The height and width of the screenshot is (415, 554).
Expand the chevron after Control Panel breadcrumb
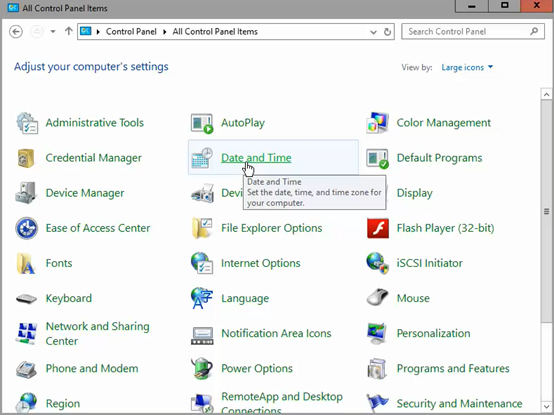click(165, 32)
